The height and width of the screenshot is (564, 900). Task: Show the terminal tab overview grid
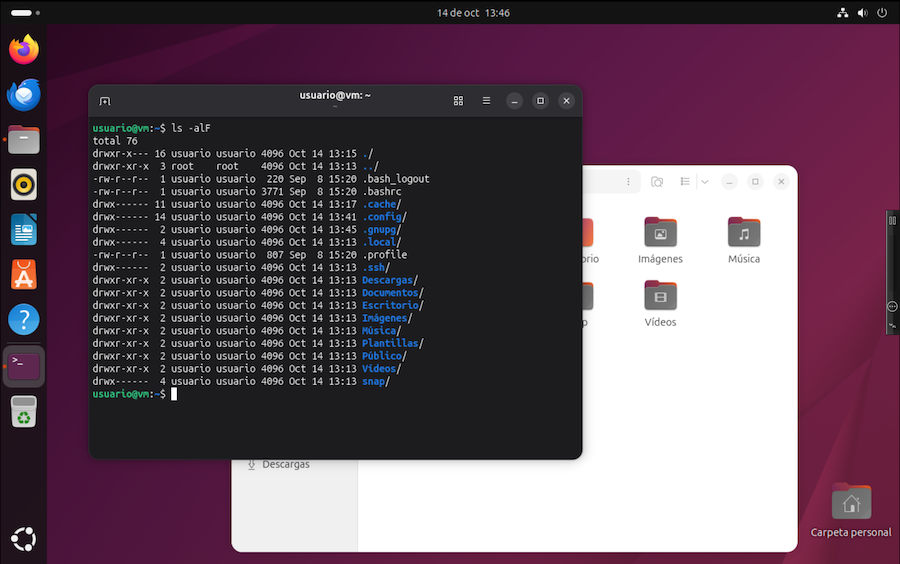pos(458,101)
